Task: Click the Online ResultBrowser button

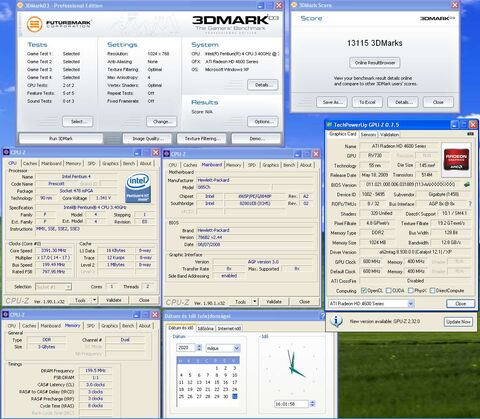Action: (x=375, y=63)
